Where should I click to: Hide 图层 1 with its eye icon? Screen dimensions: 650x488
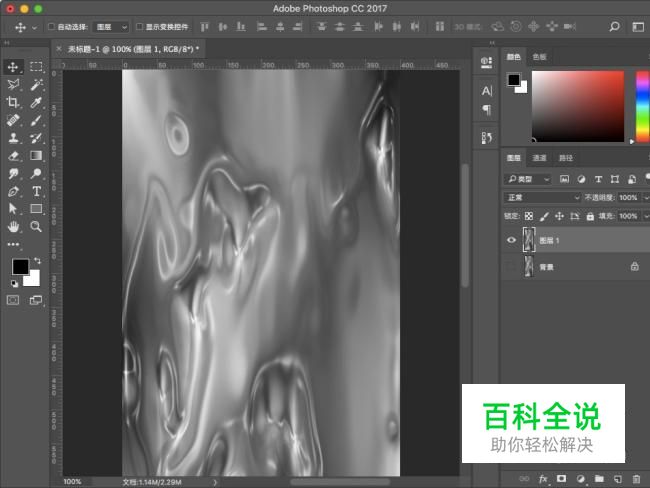(511, 240)
